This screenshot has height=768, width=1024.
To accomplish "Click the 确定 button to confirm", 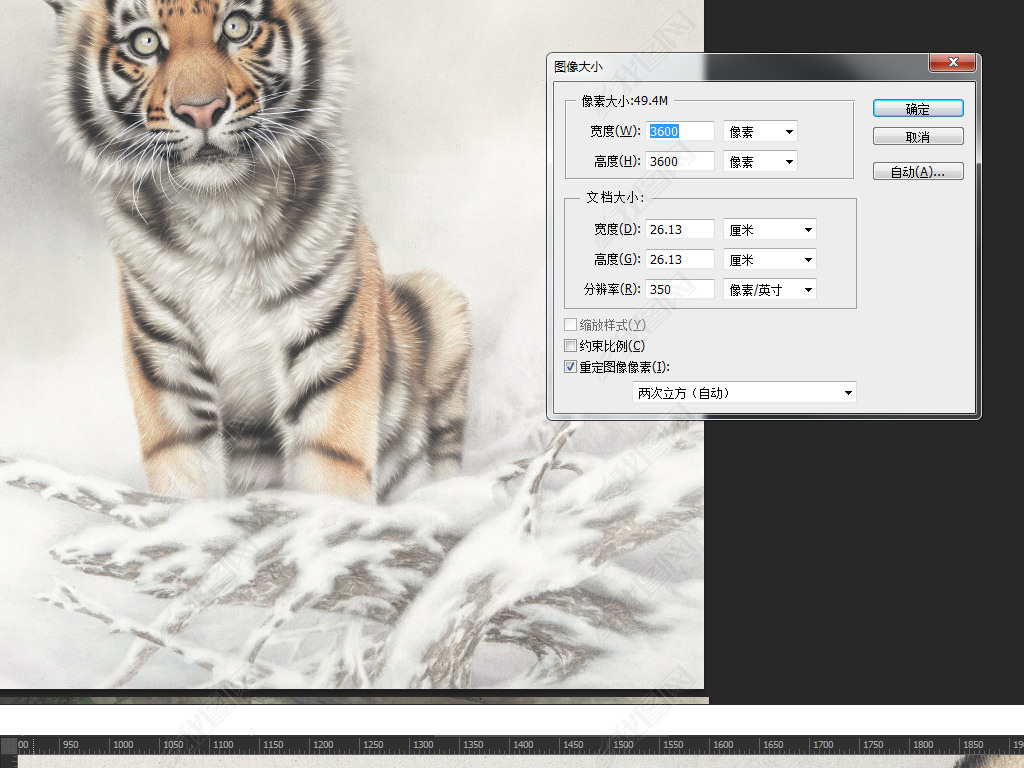I will [x=917, y=109].
